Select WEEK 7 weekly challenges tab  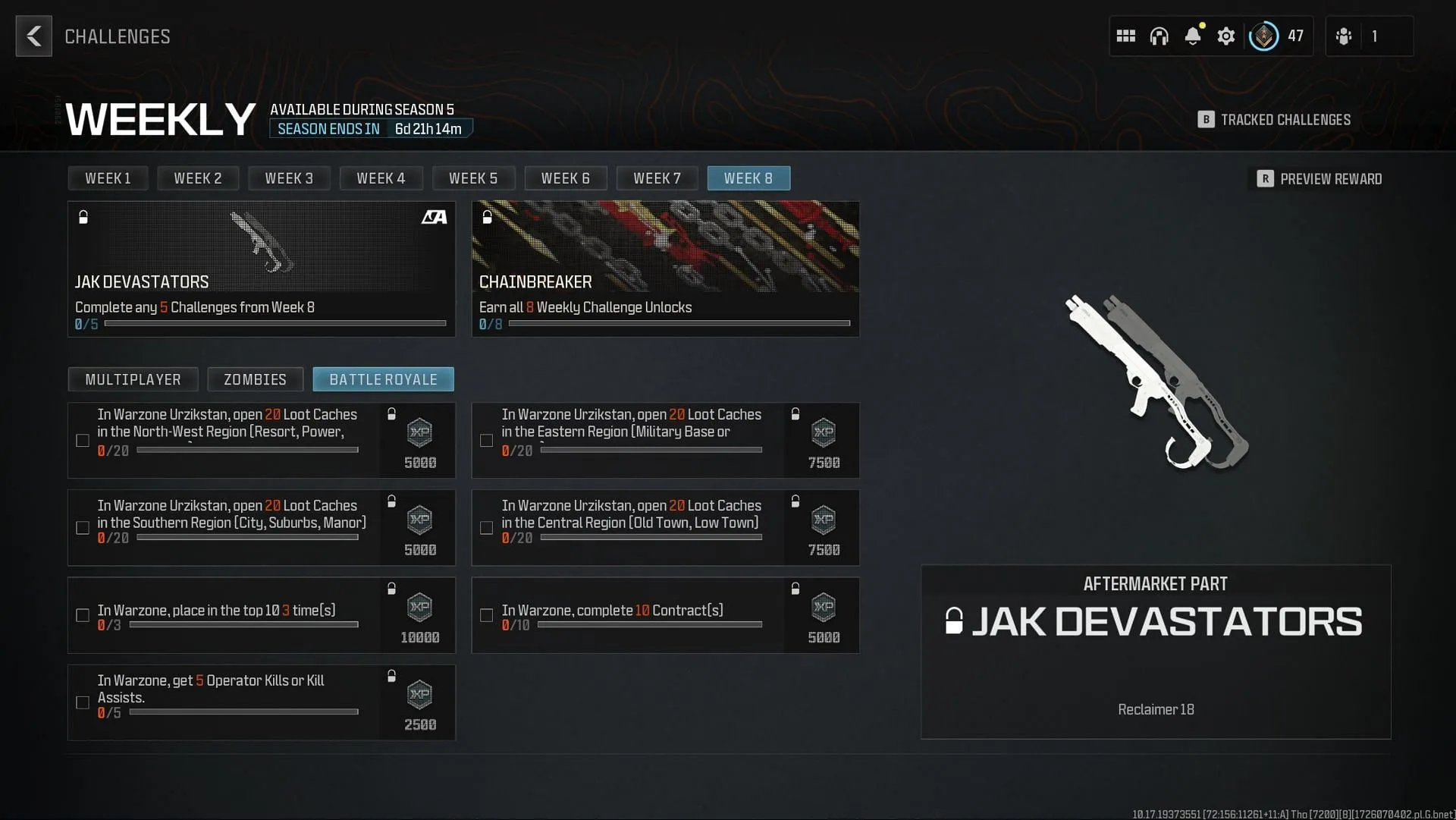[657, 178]
